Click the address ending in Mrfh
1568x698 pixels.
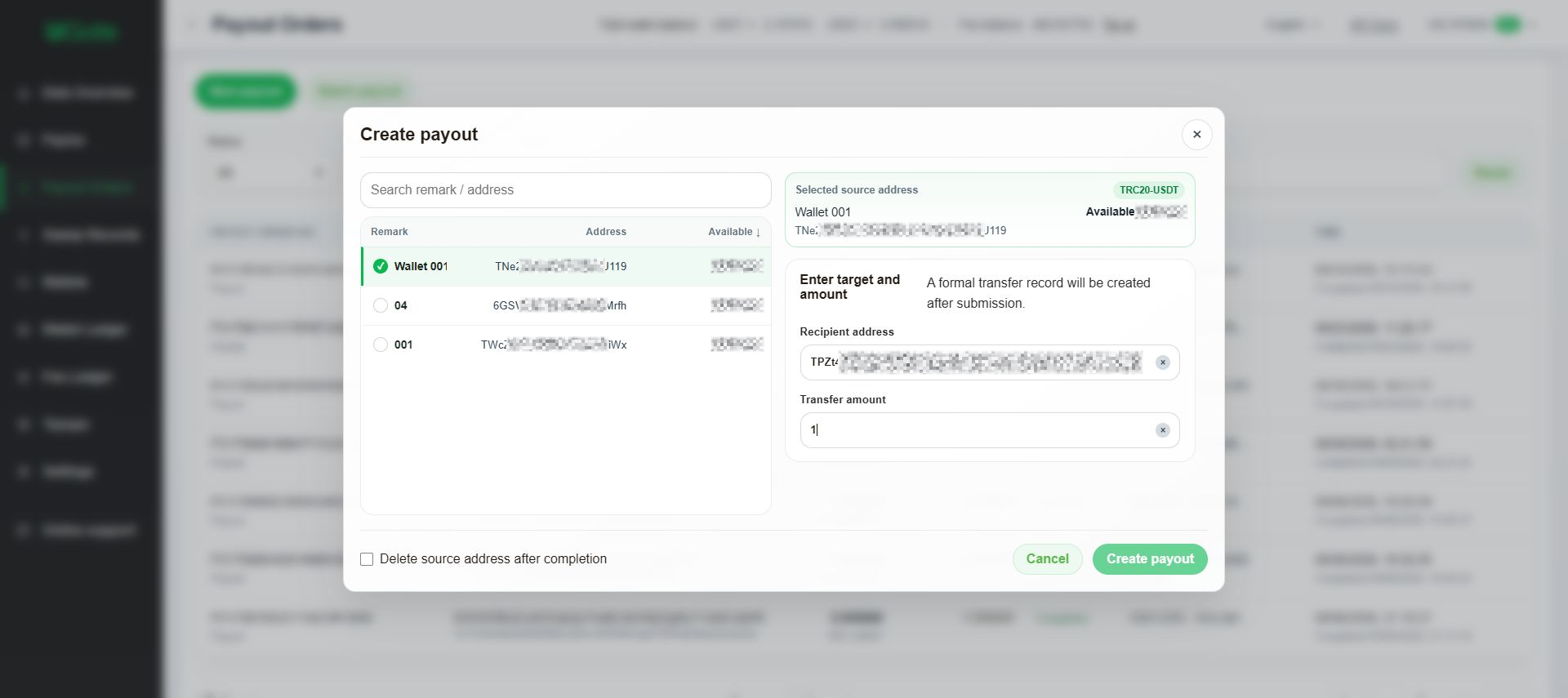(559, 305)
